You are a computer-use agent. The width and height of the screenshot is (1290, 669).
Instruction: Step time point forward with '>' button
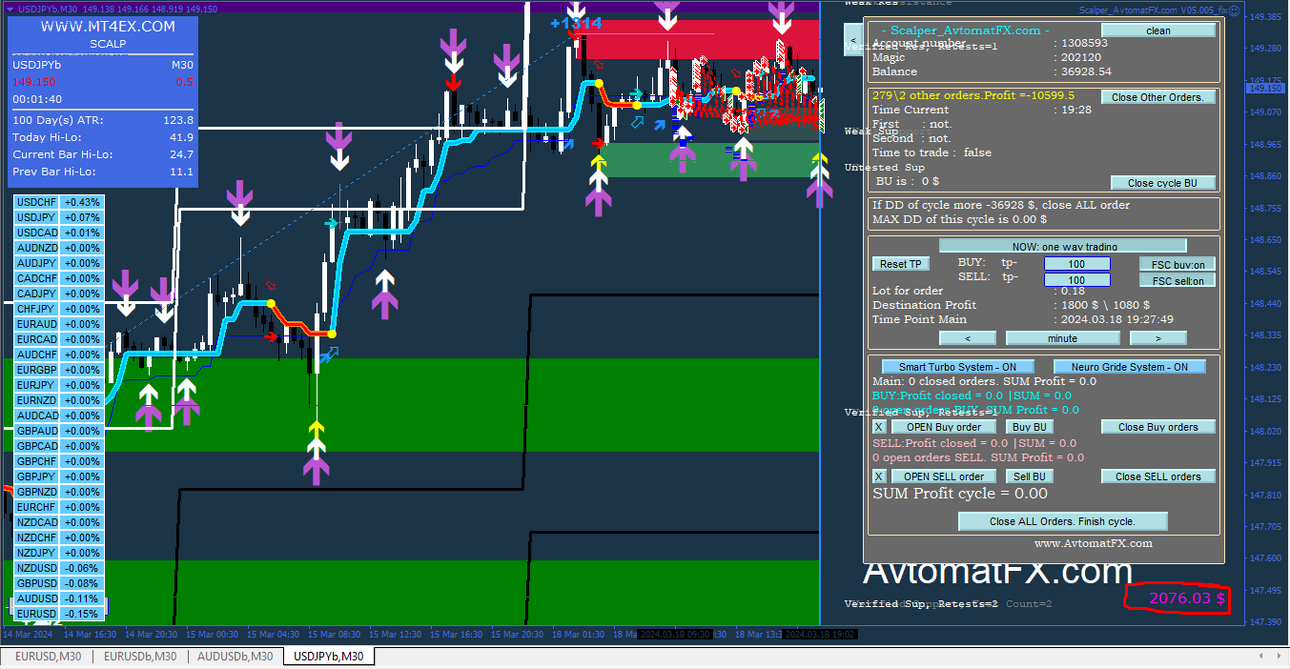point(1158,338)
